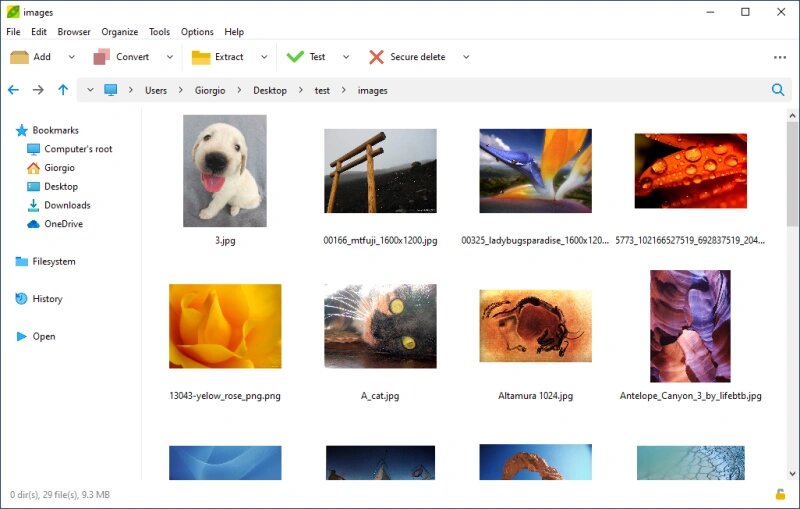Go back with the left arrow

13,90
